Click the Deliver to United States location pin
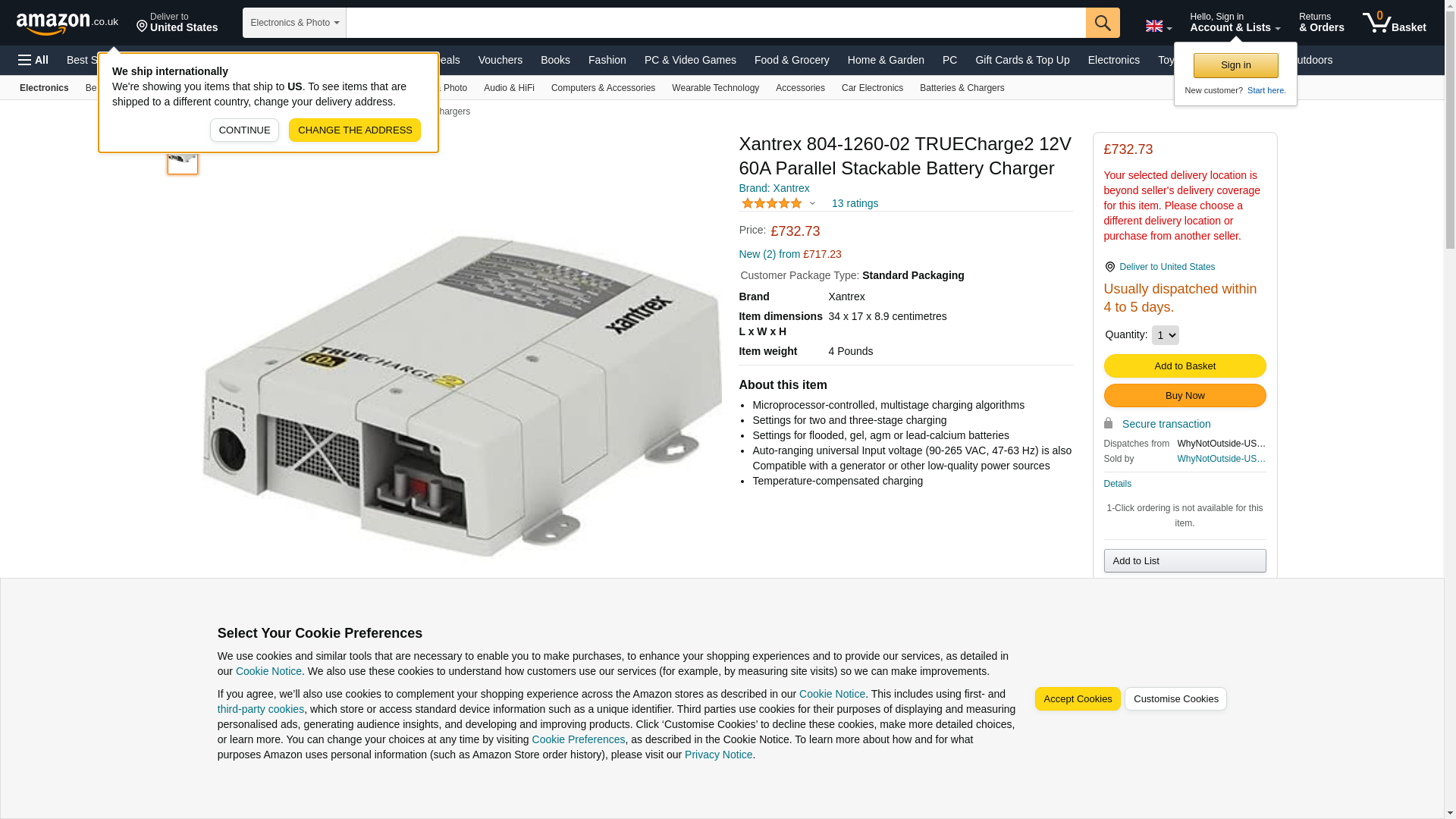1456x819 pixels. coord(1109,267)
